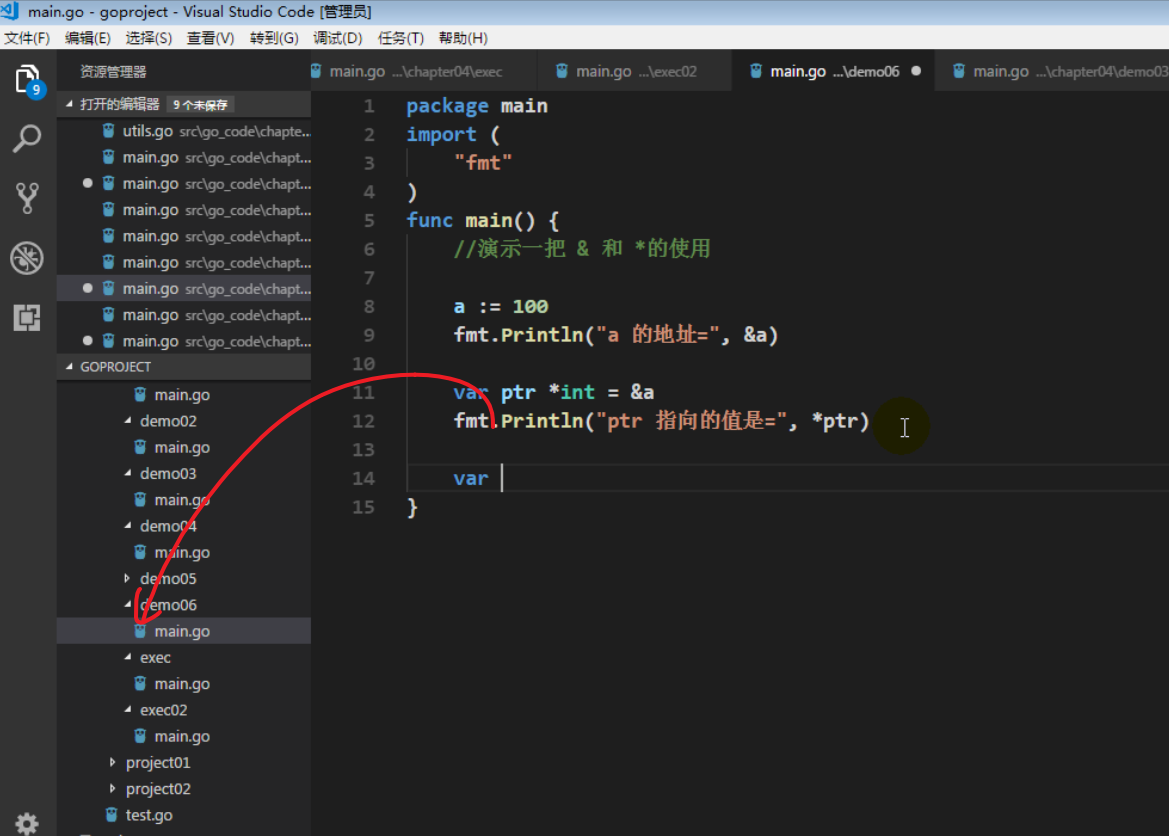
Task: Click the gopher icon beside test.go
Action: 112,815
